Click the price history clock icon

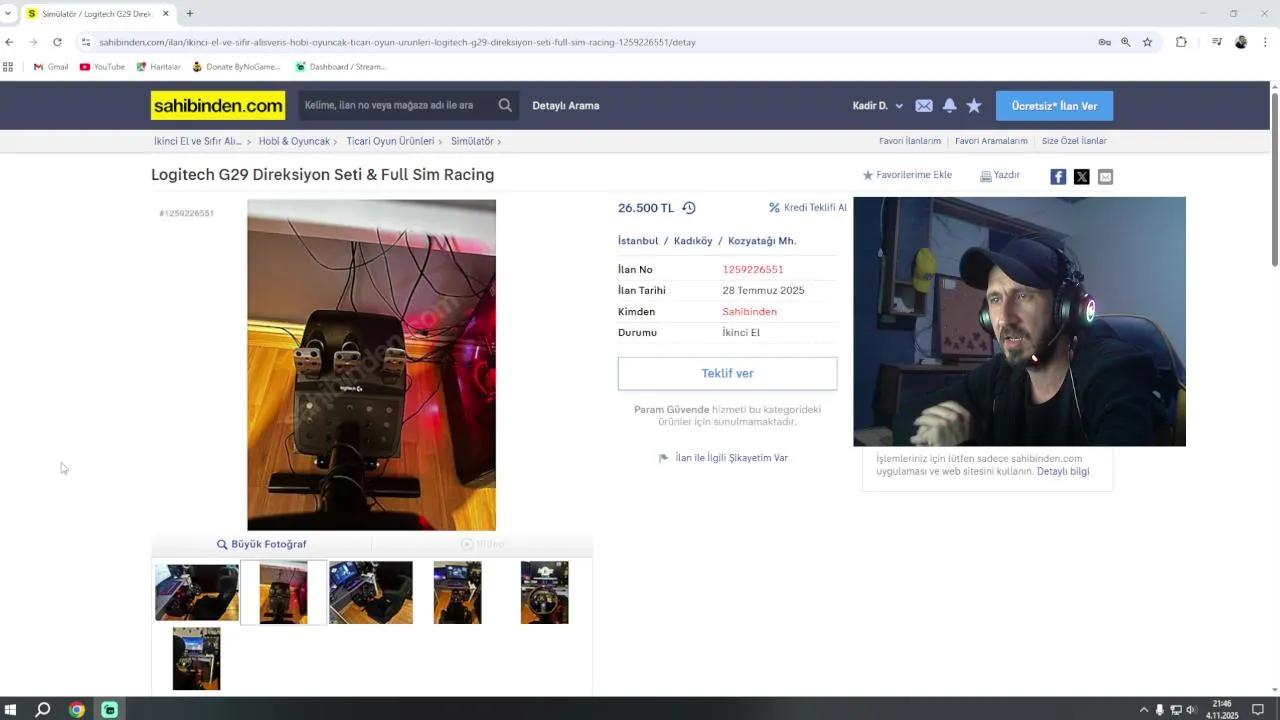click(689, 208)
